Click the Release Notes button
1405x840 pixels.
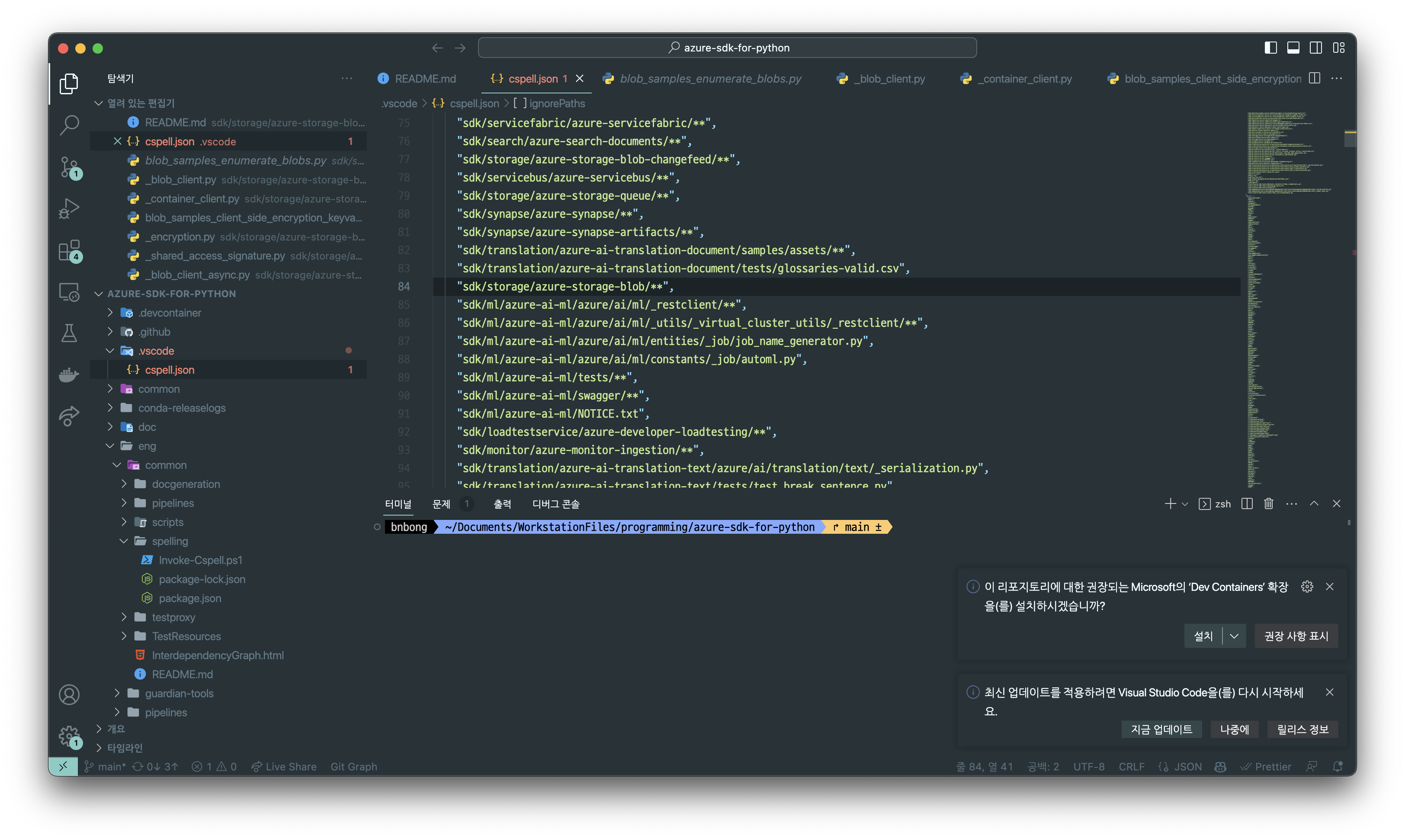(x=1303, y=730)
